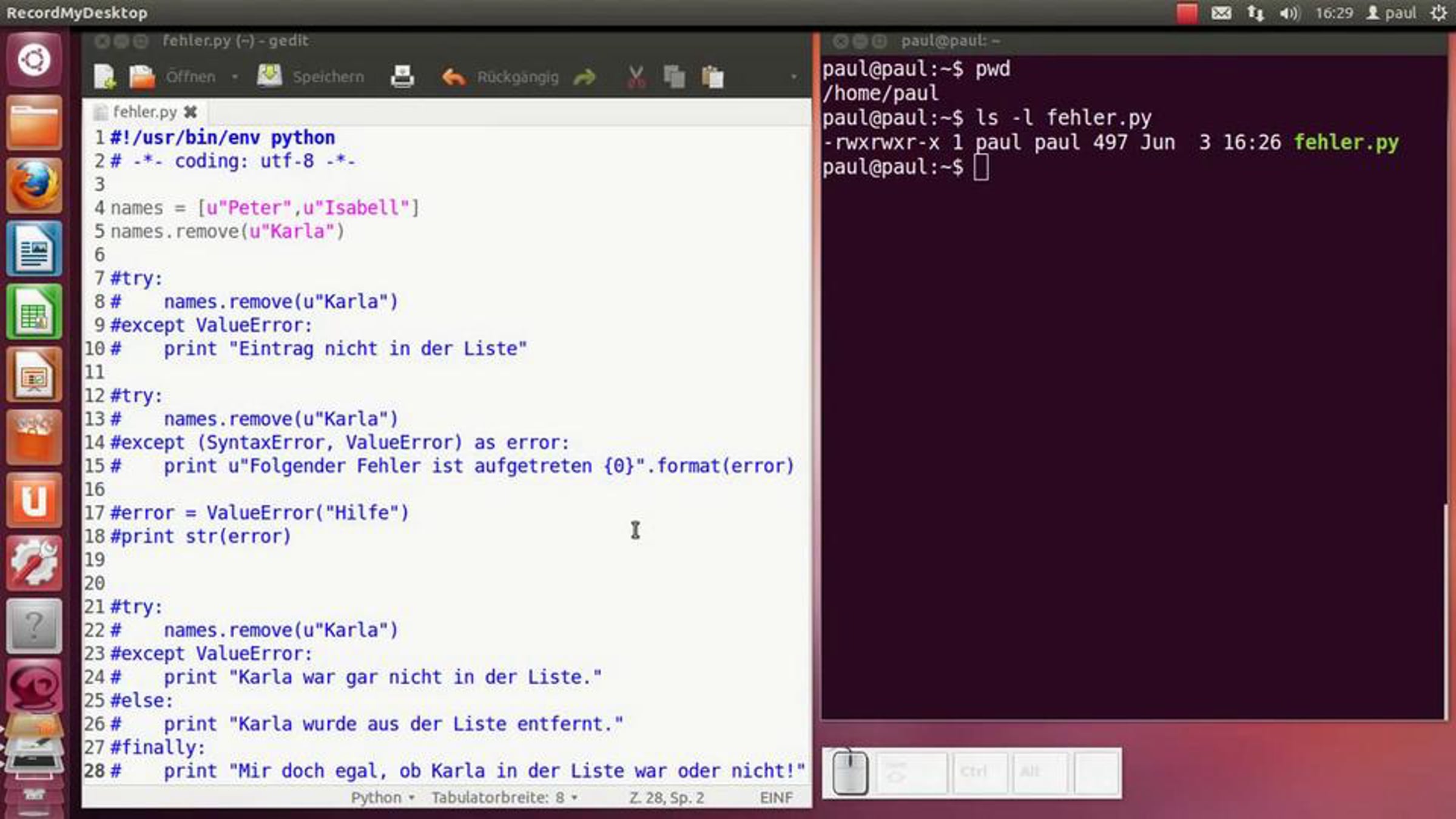Open the paul user menu in top panel
This screenshot has height=819, width=1456.
pyautogui.click(x=1392, y=13)
